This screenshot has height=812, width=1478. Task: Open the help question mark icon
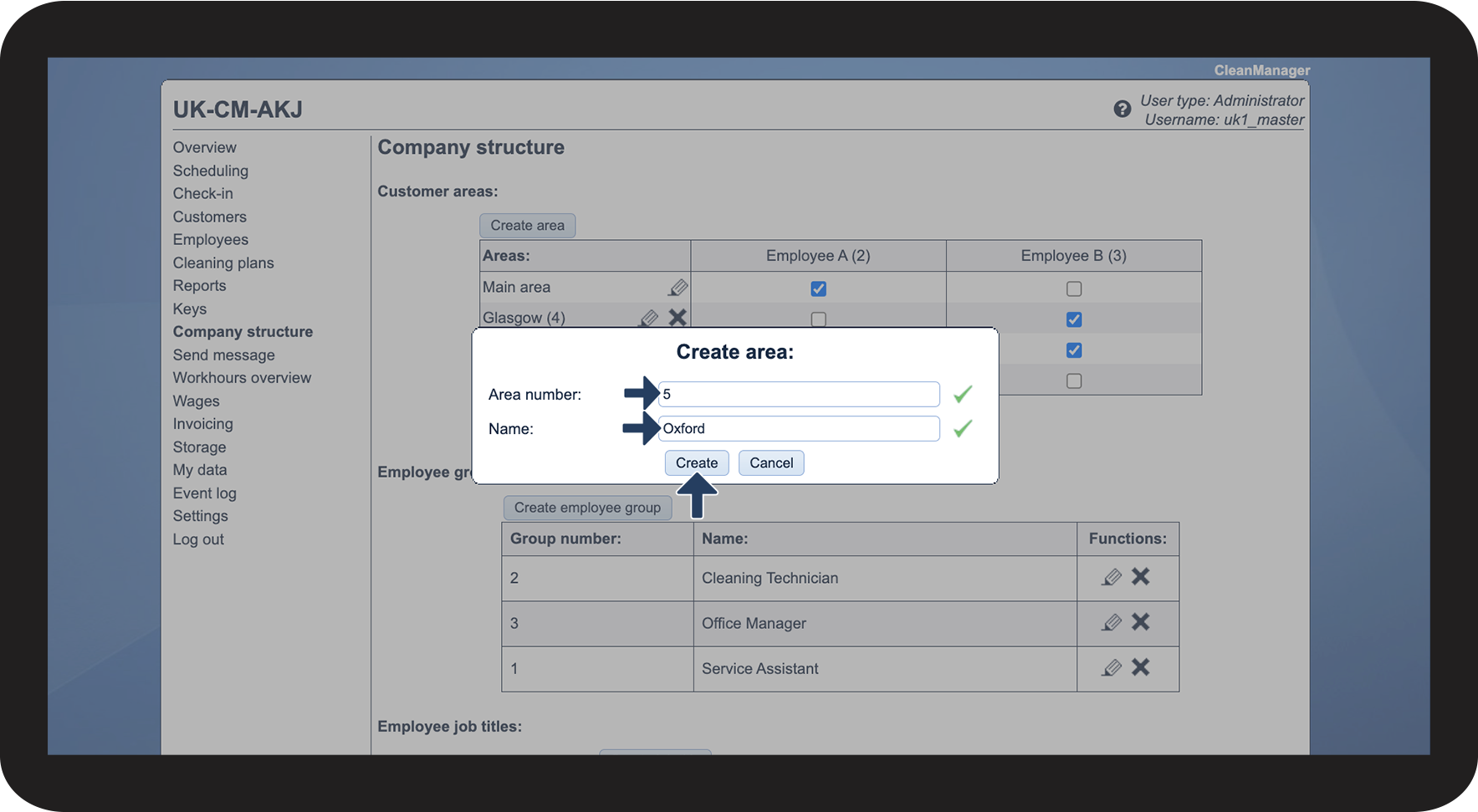1122,109
